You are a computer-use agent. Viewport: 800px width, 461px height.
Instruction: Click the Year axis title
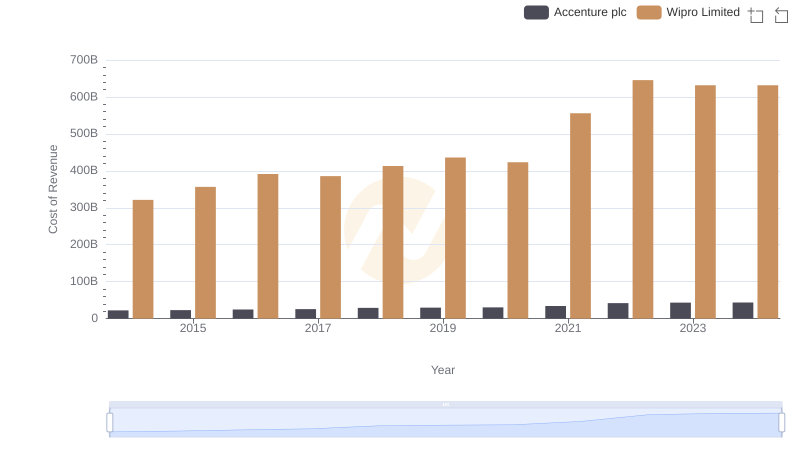[443, 370]
